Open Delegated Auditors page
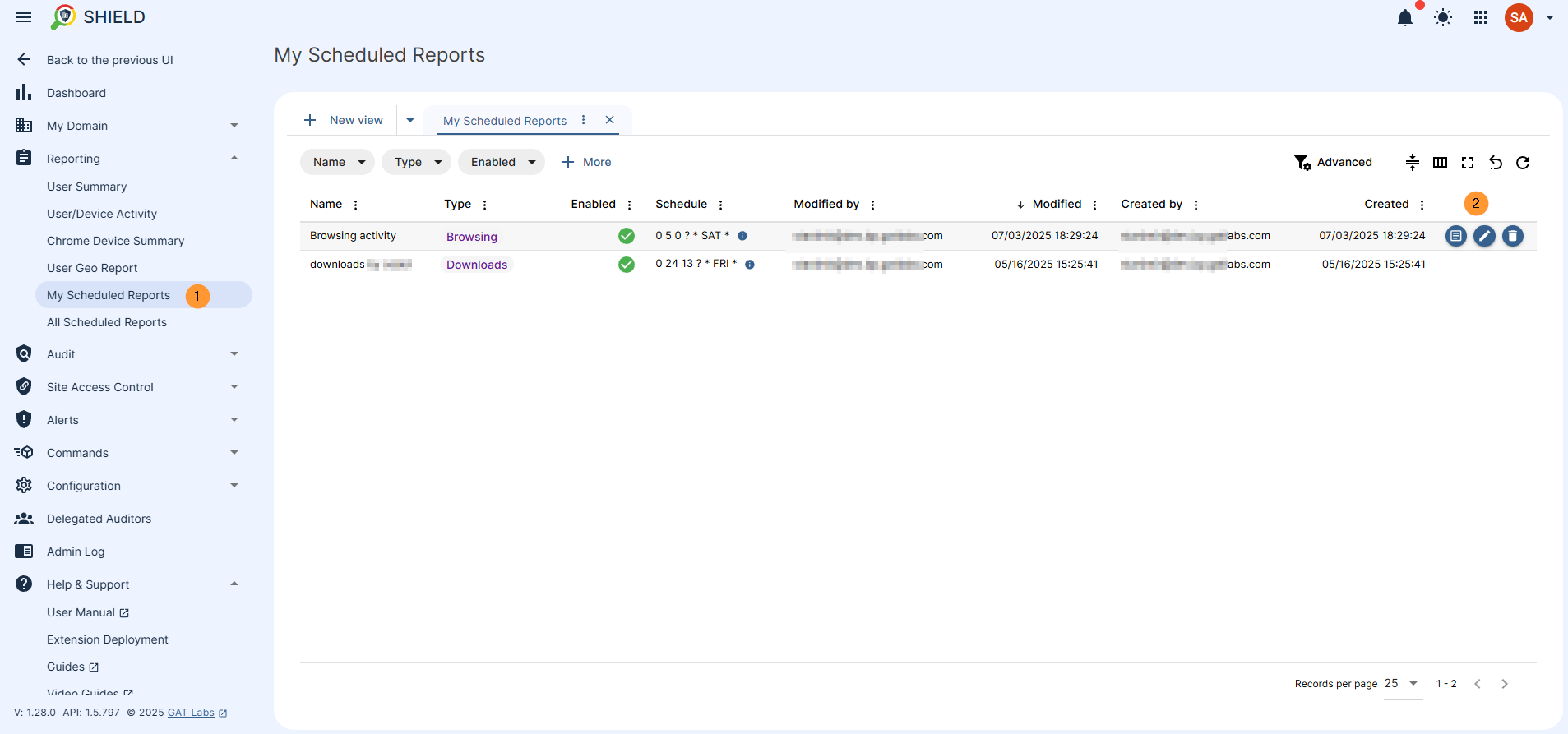 tap(99, 519)
